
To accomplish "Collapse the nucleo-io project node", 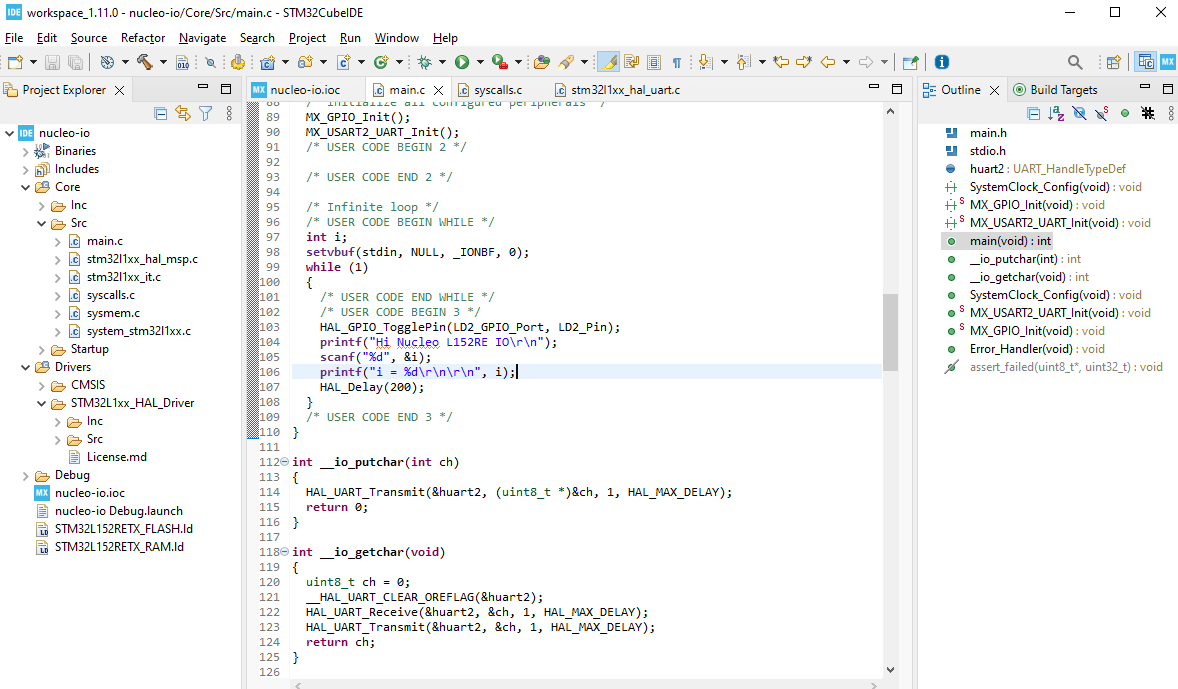I will pyautogui.click(x=9, y=133).
